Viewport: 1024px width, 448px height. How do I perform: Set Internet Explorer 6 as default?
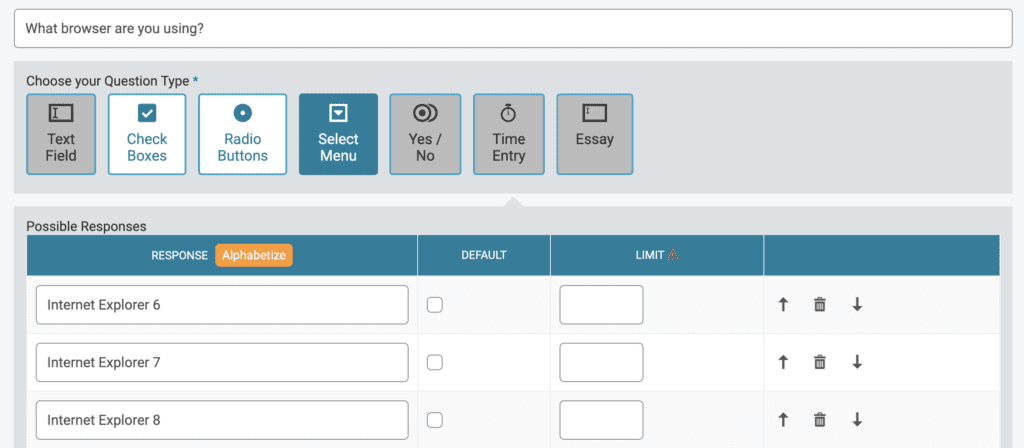tap(434, 305)
